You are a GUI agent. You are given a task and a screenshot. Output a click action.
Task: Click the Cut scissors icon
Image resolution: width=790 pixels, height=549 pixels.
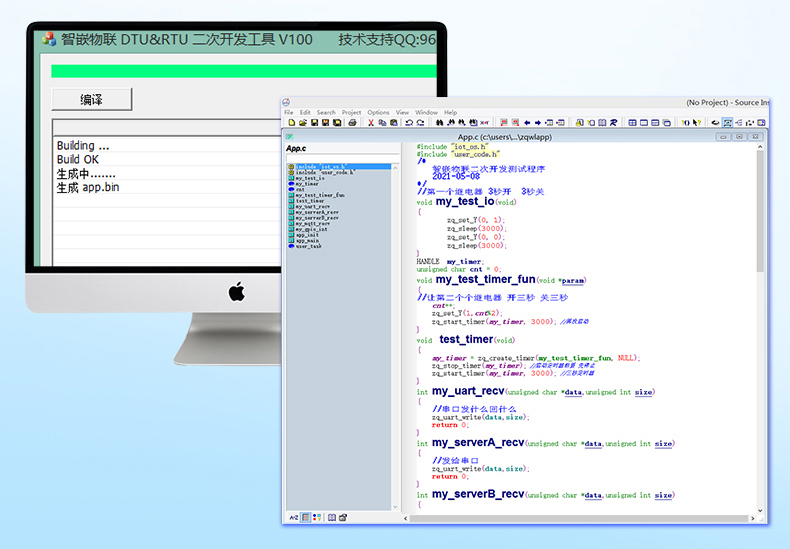click(x=370, y=122)
